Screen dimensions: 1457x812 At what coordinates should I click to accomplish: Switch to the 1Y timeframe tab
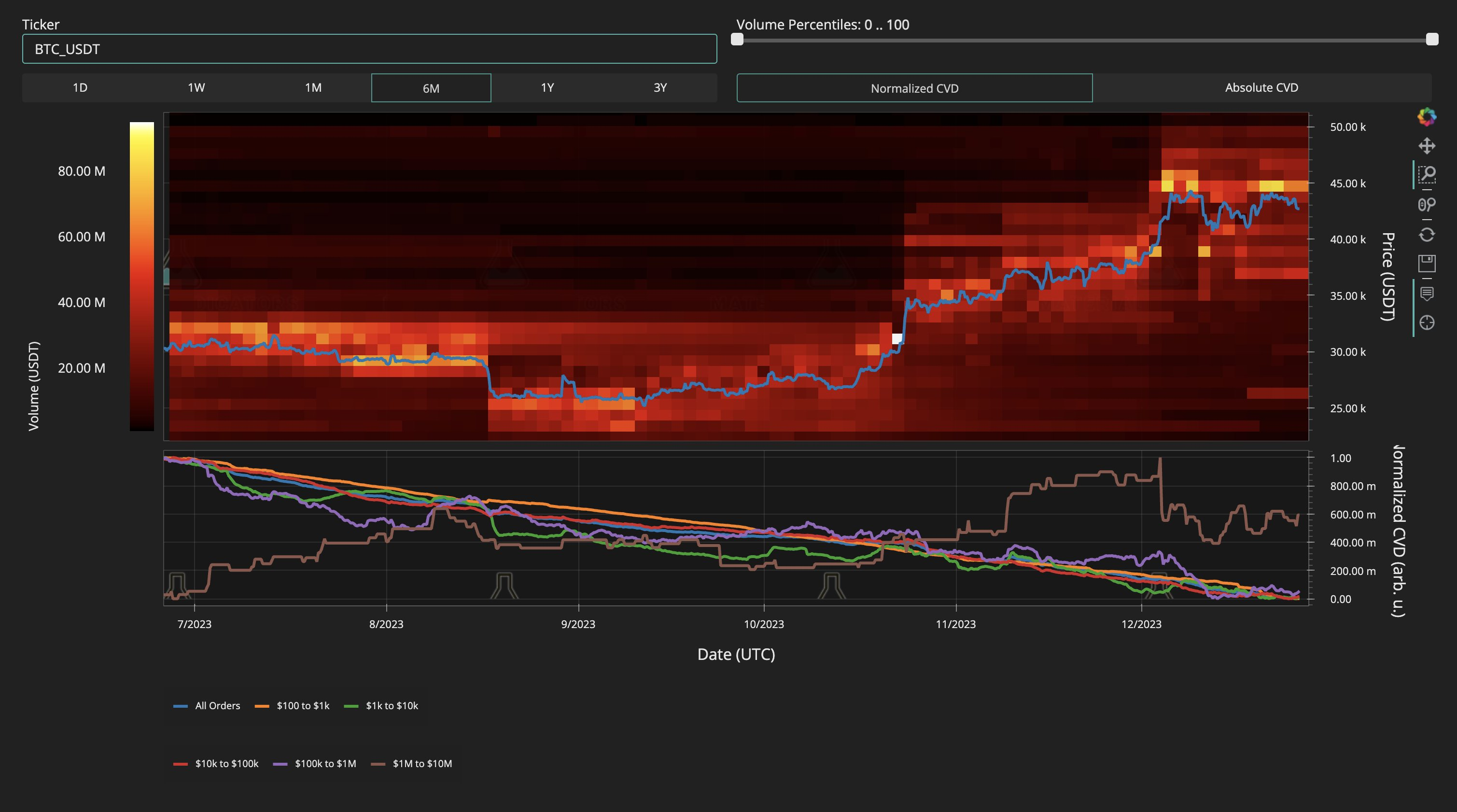547,88
